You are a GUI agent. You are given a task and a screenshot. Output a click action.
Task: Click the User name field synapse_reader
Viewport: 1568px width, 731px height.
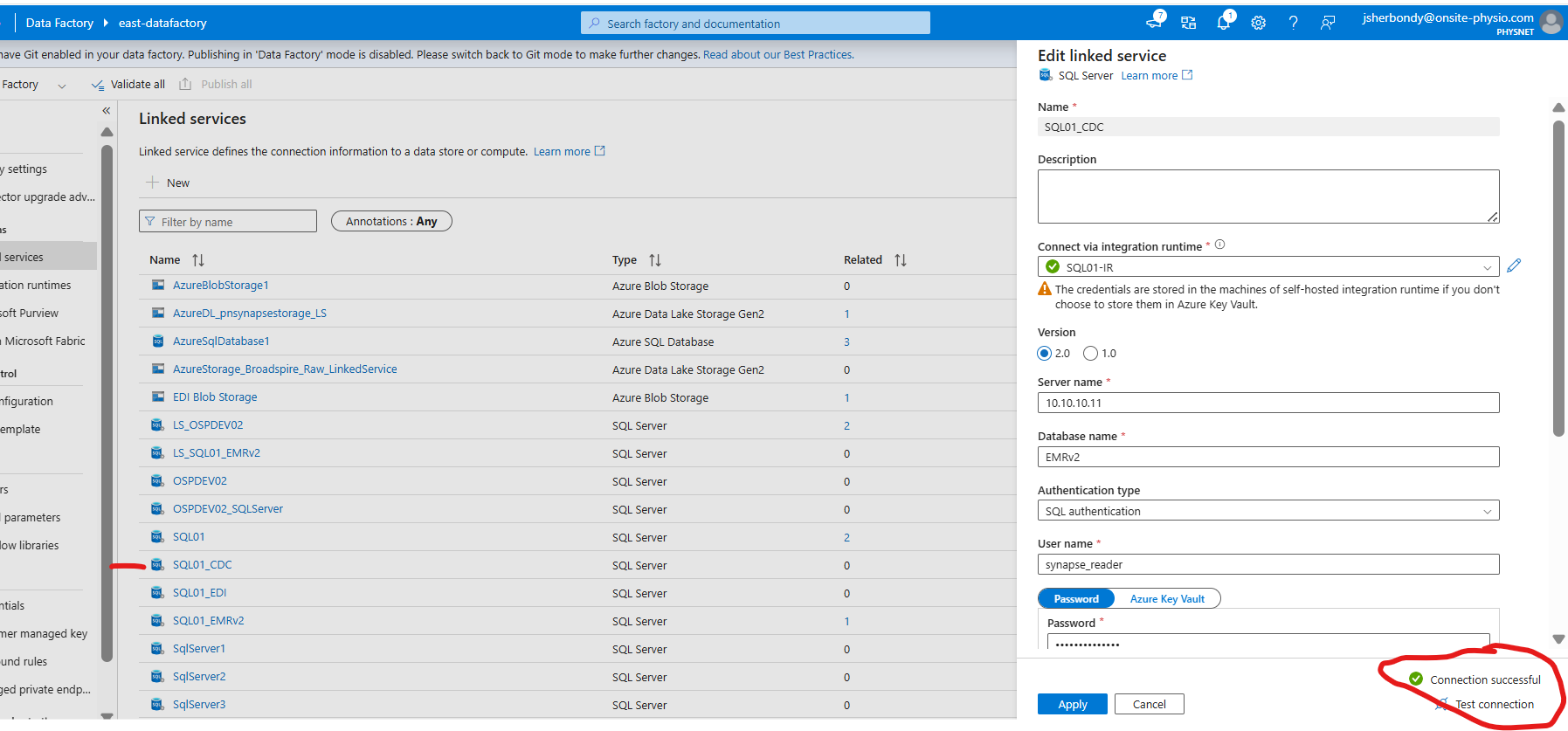1268,564
